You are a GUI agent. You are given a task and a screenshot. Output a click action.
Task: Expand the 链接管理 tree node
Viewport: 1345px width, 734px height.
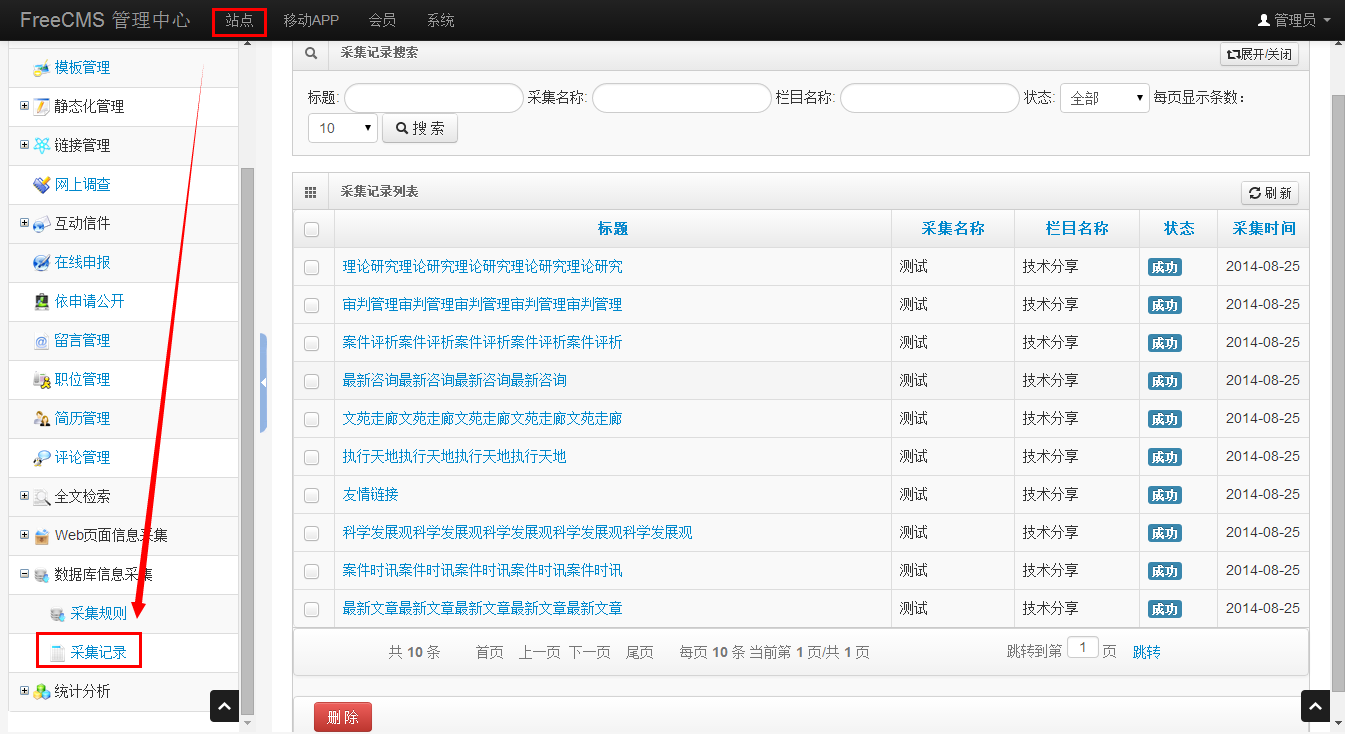point(25,144)
